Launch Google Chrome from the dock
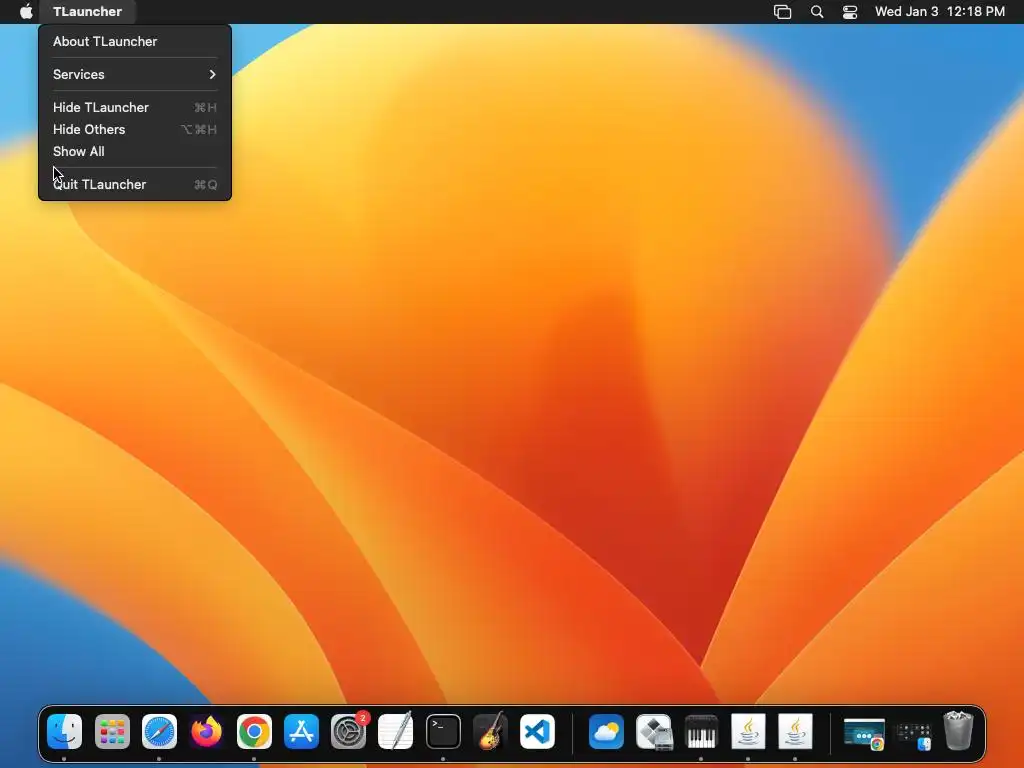 click(x=254, y=731)
